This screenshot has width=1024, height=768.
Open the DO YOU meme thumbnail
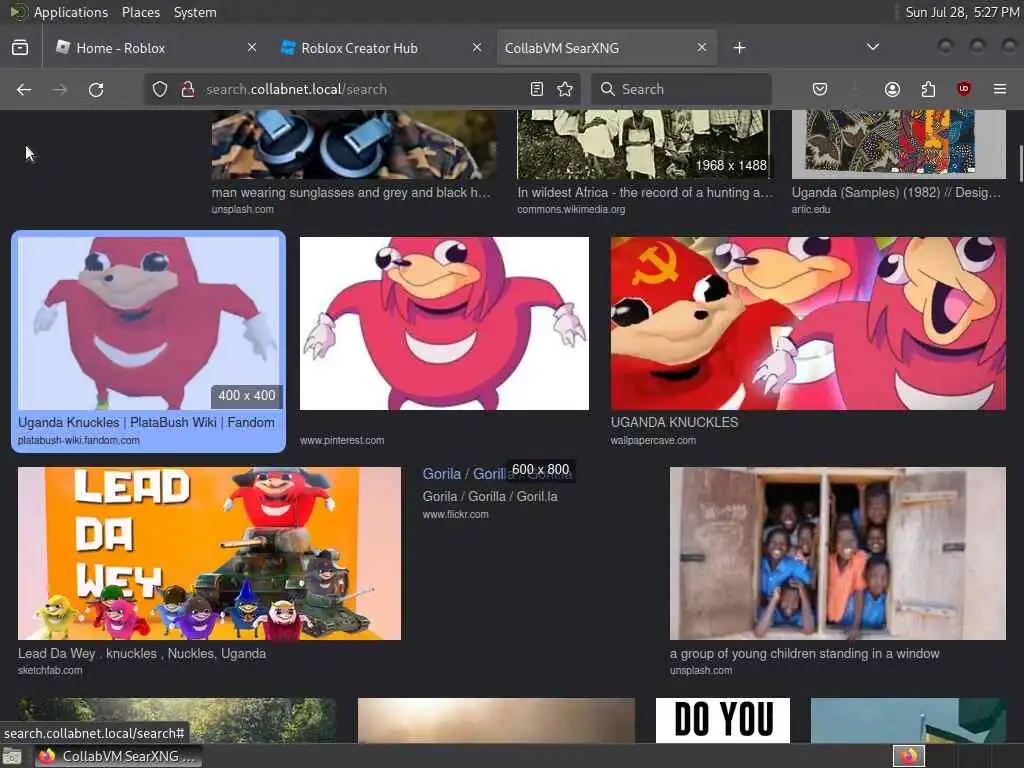(723, 720)
